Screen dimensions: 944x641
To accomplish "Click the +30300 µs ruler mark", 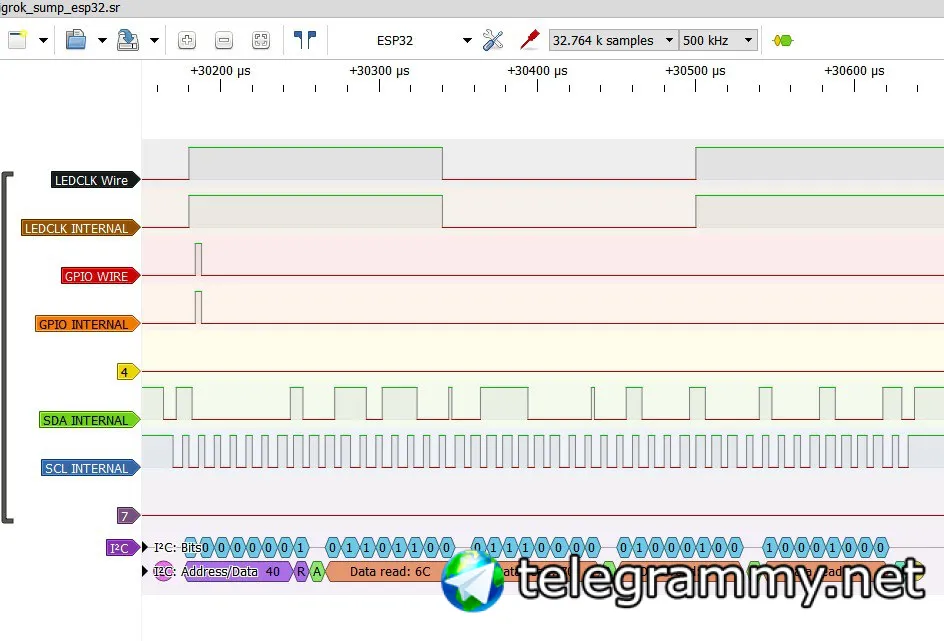I will coord(379,70).
